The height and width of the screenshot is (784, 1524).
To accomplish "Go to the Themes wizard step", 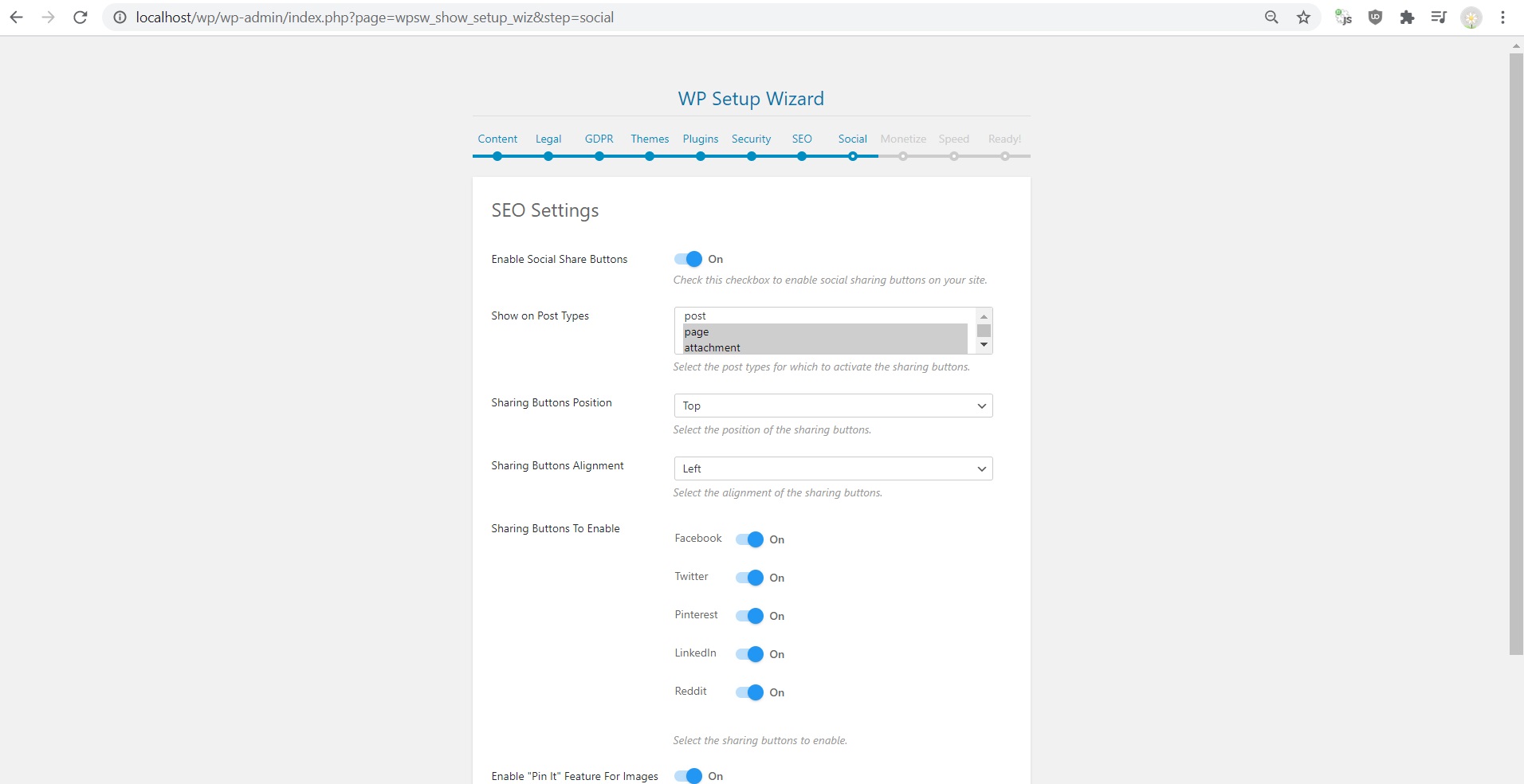I will 650,139.
